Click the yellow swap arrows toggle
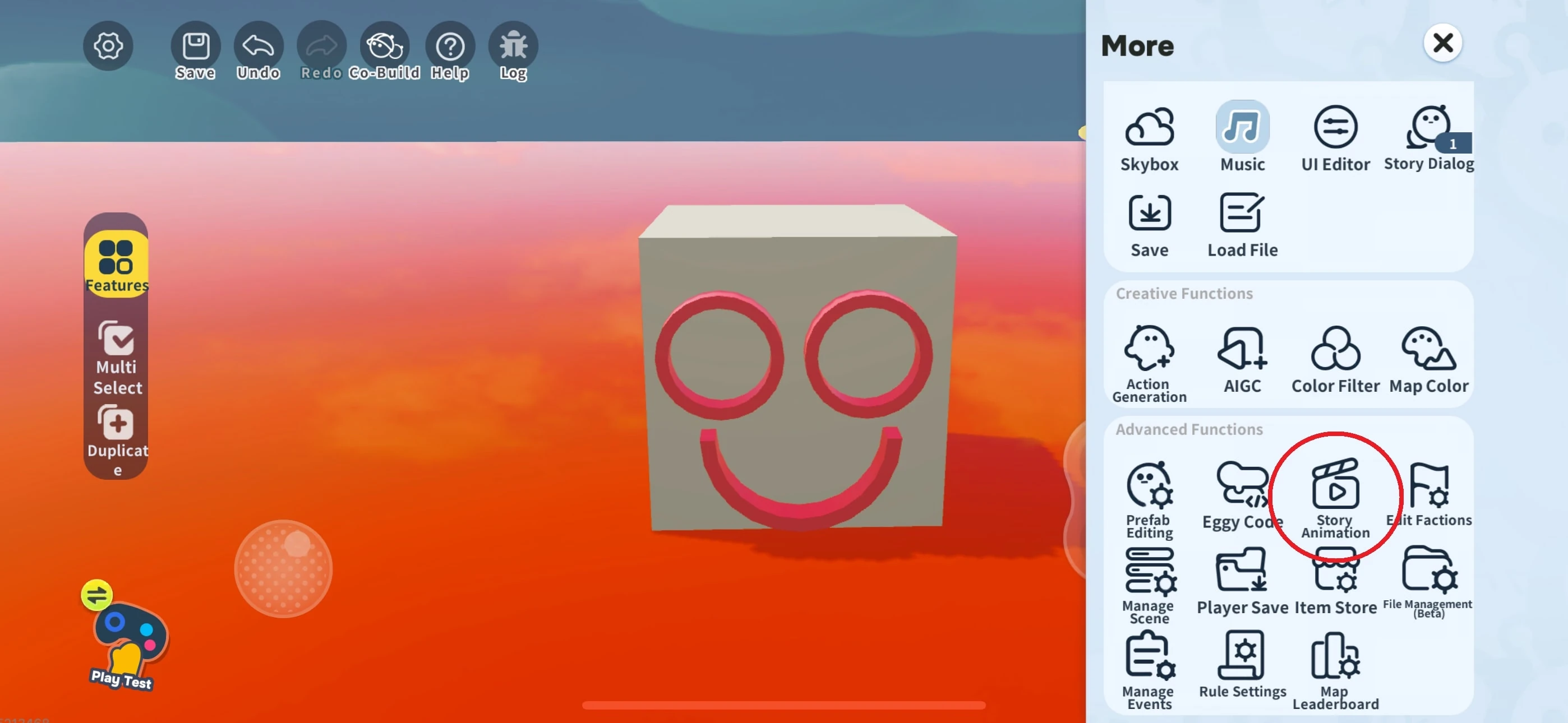Screen dimensions: 1568x723 pyautogui.click(x=97, y=595)
